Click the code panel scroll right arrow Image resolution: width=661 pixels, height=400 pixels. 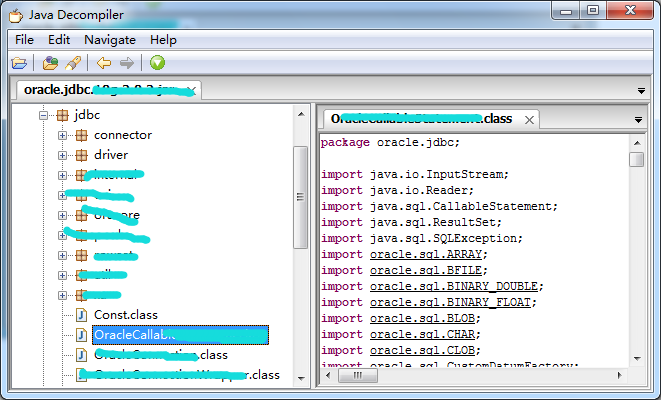click(x=619, y=375)
